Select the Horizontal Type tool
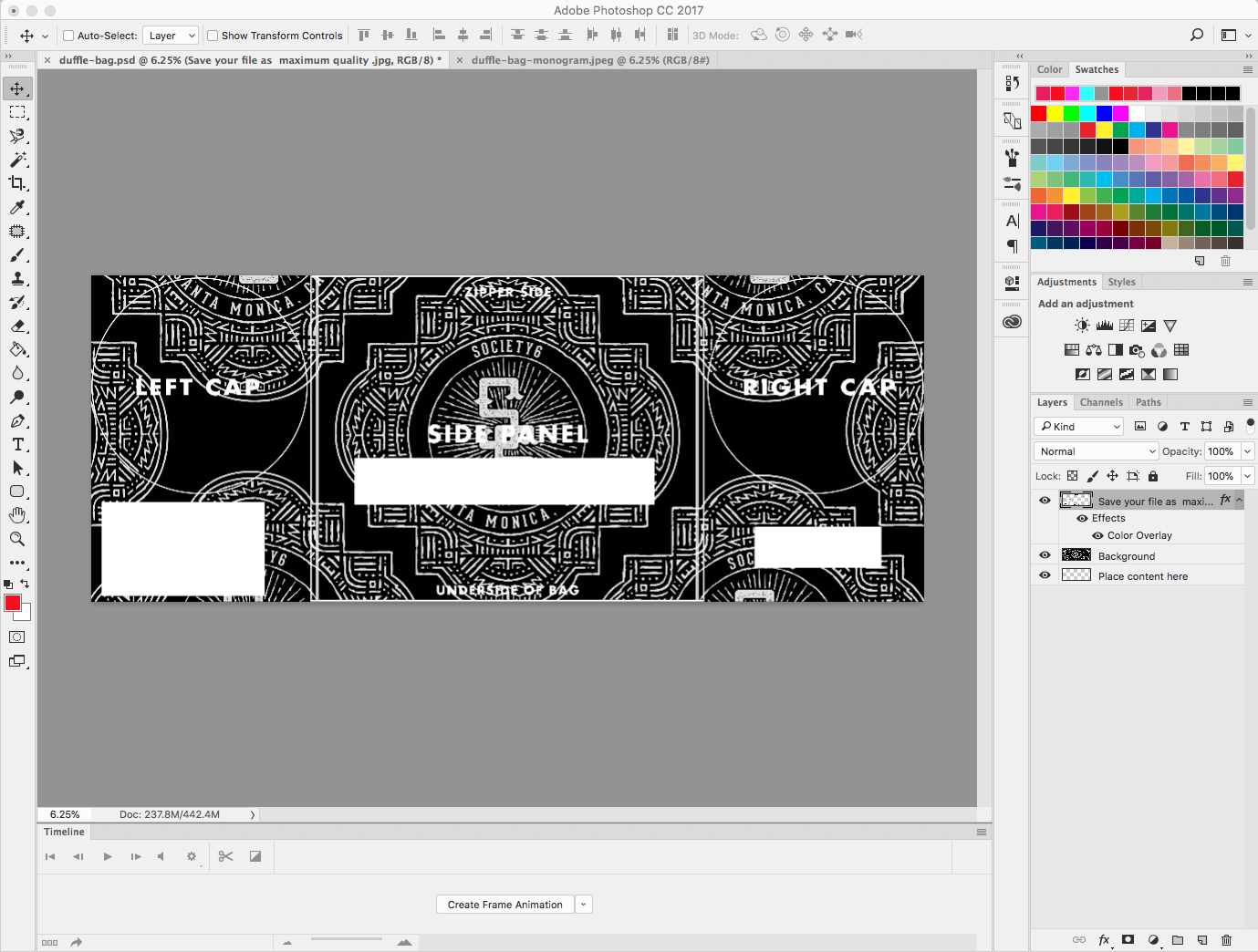Screen dimensions: 1258x952 17,444
